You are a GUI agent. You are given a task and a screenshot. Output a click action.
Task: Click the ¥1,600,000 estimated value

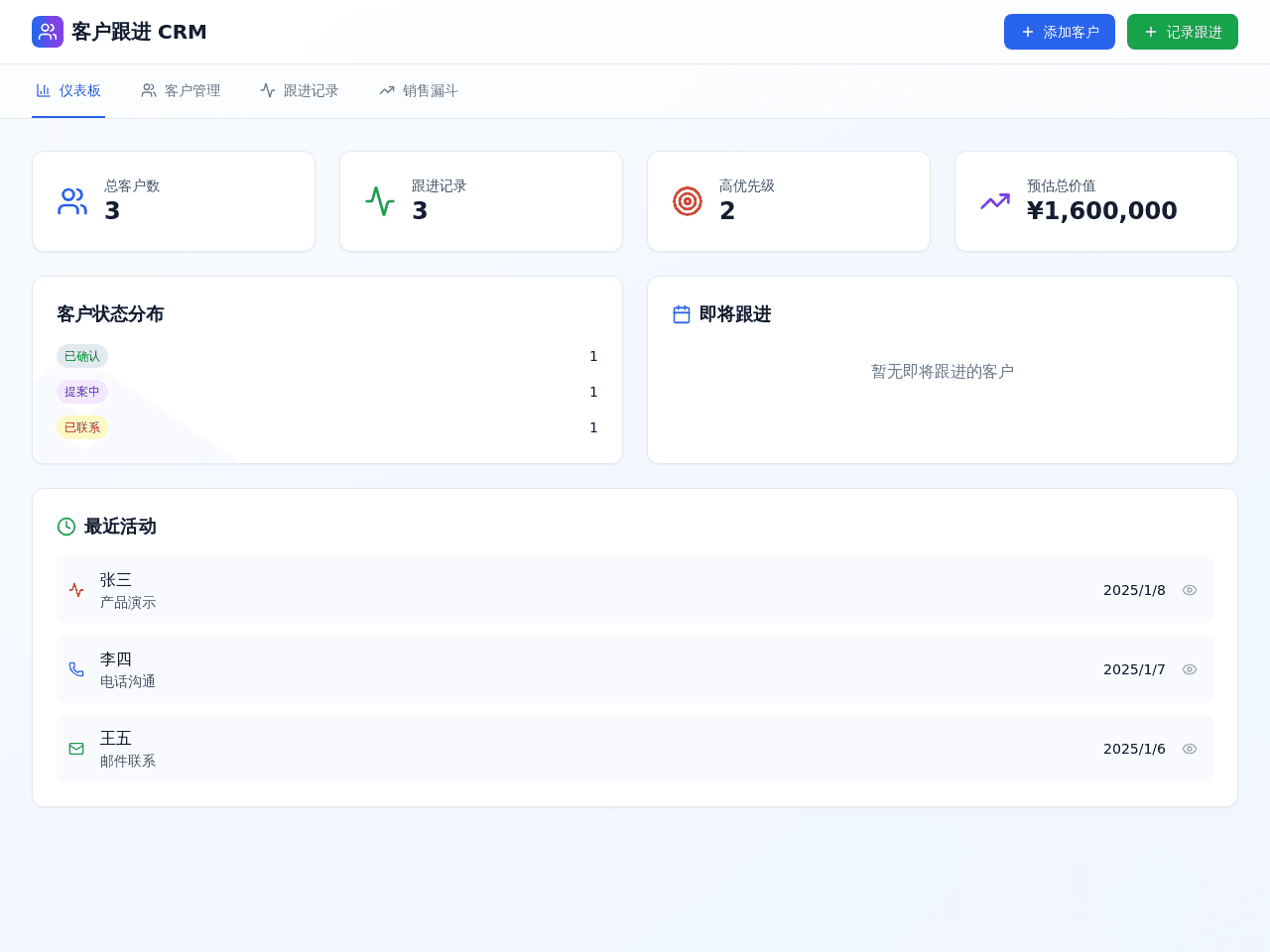1101,211
